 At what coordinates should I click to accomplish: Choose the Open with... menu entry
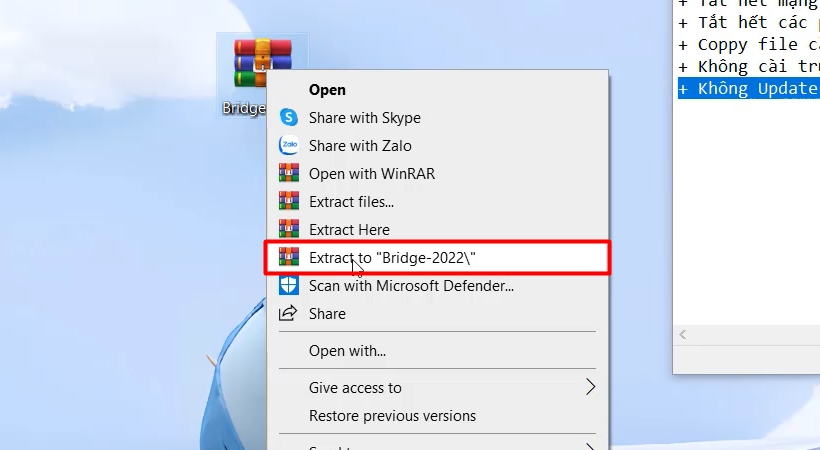tap(347, 351)
